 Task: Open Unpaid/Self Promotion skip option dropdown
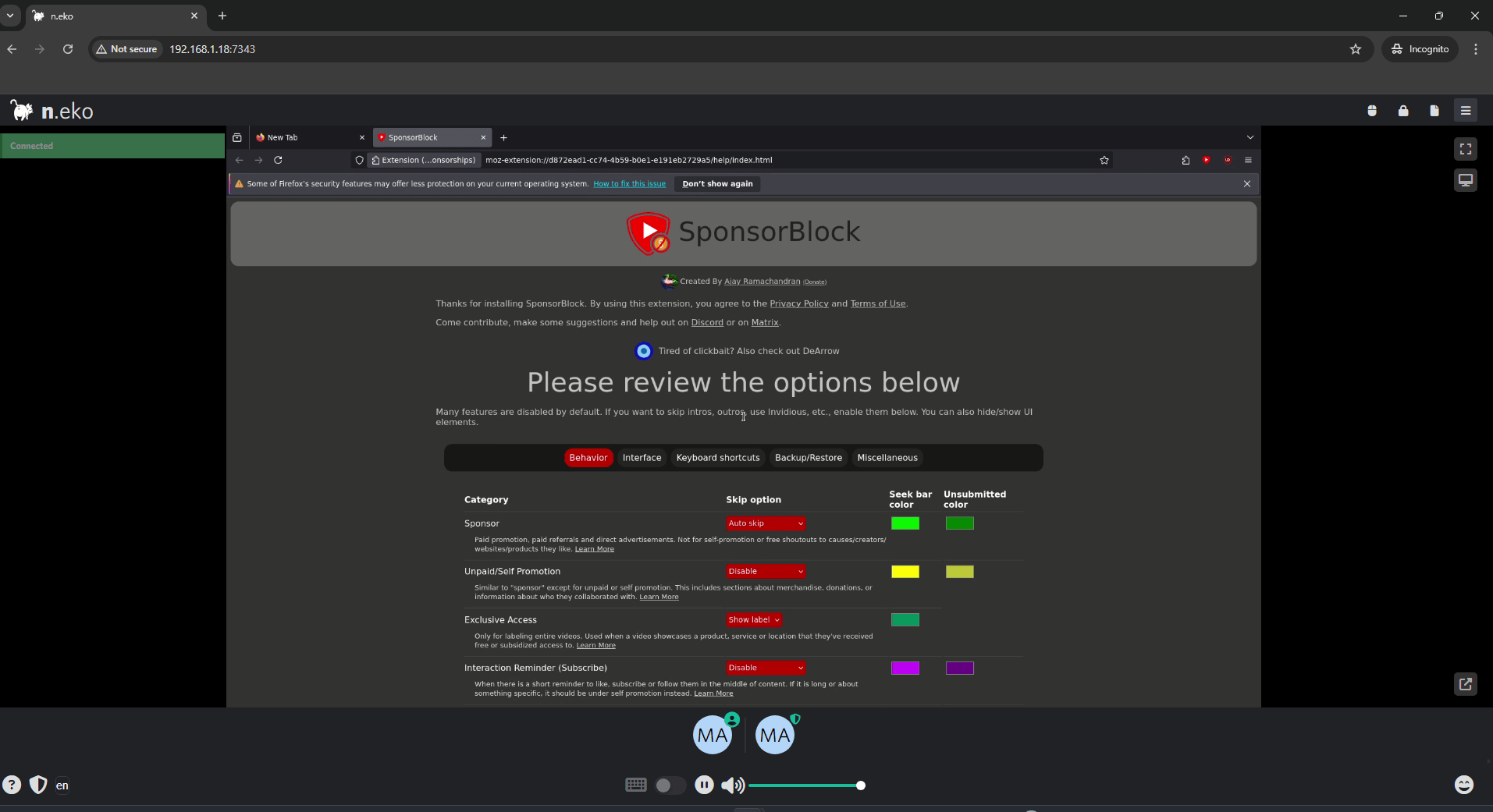[x=766, y=572]
